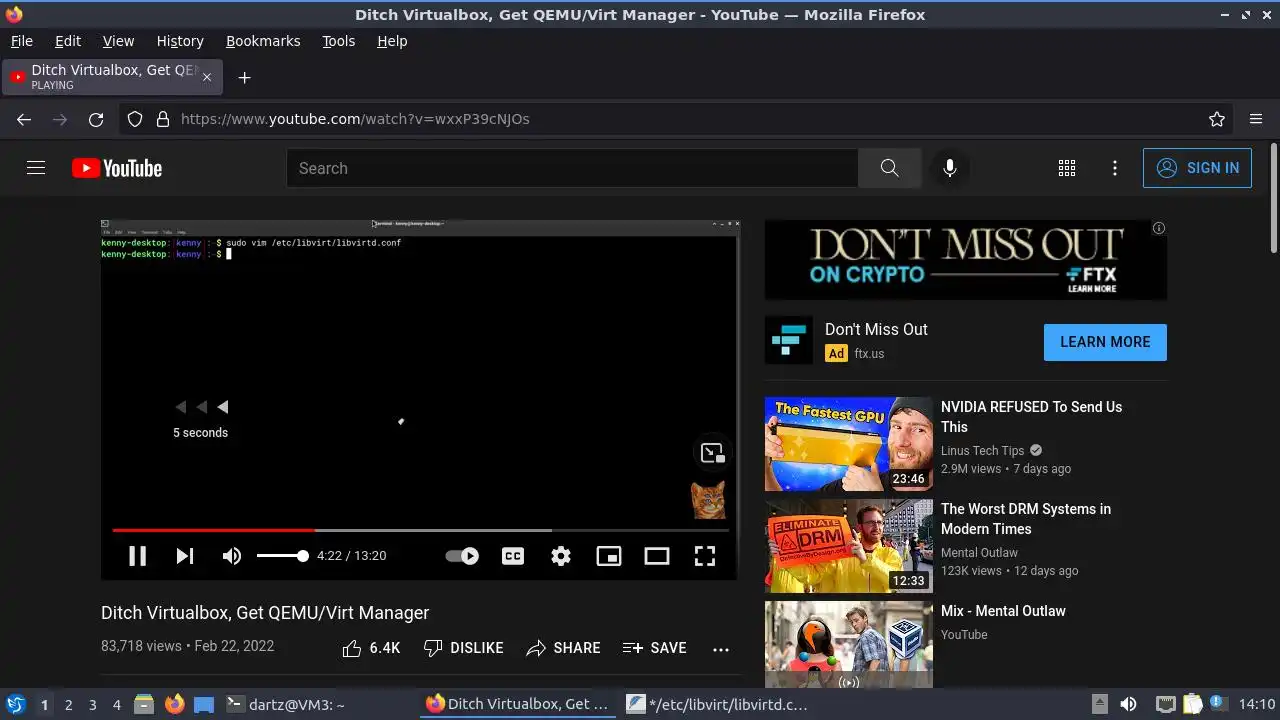Pause the video with the pause button
The image size is (1280, 720).
pyautogui.click(x=137, y=556)
